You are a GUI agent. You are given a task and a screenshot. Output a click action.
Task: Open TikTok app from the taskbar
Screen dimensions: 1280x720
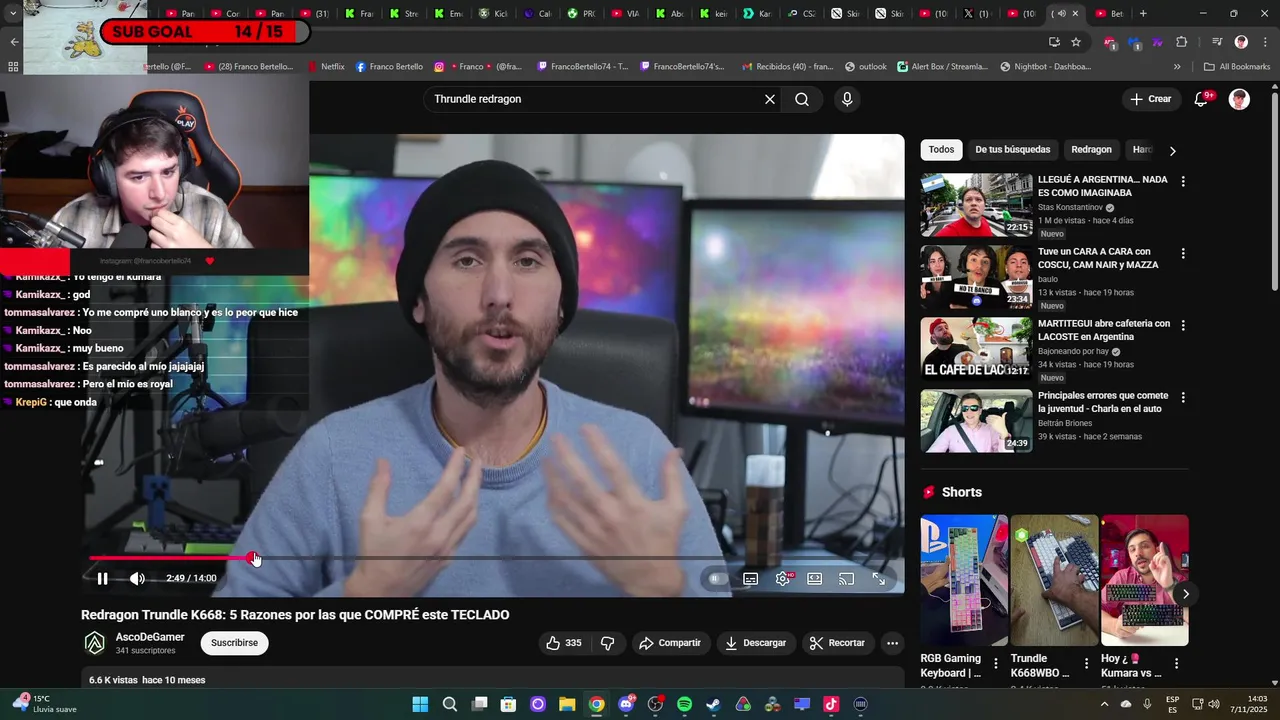pos(831,704)
